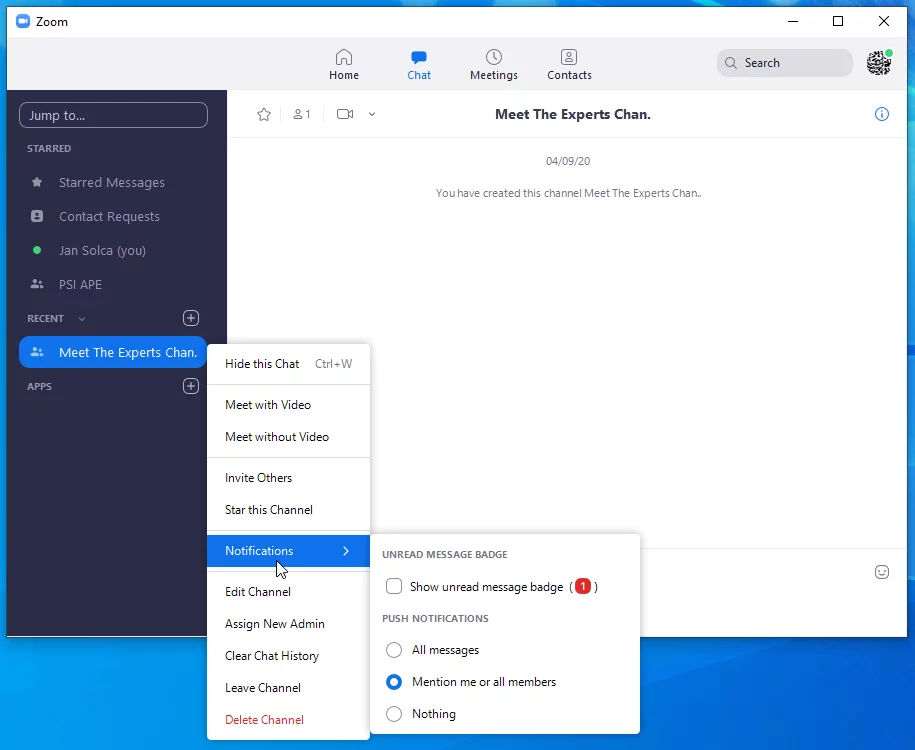Open profile avatar in top right
Image resolution: width=915 pixels, height=750 pixels.
878,63
